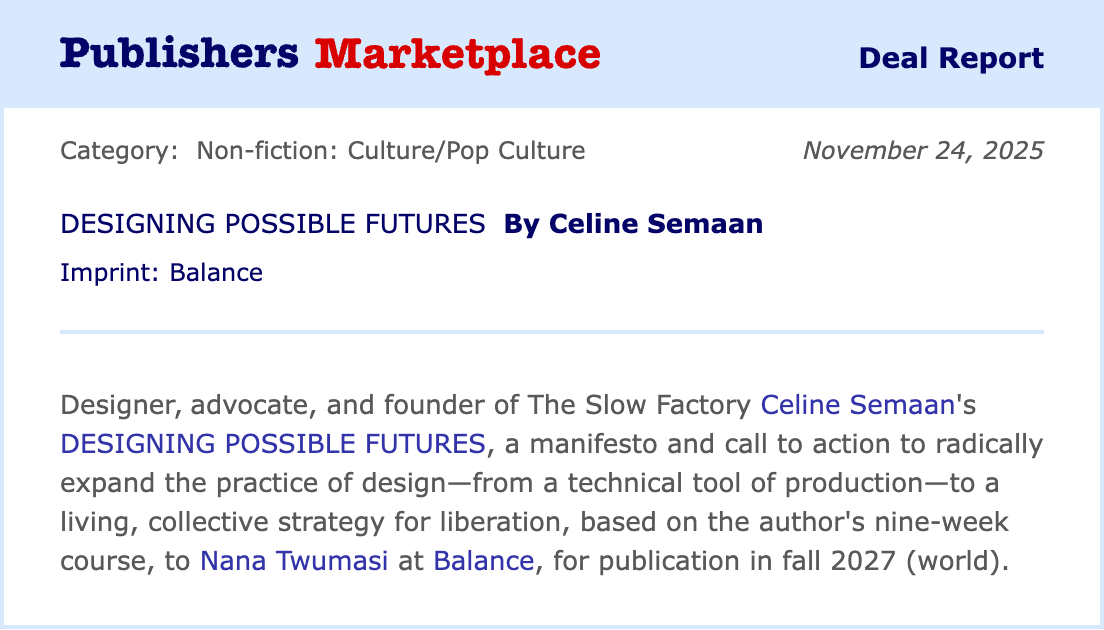The image size is (1104, 630).
Task: Click the red Marketplace word in header
Action: coord(457,54)
